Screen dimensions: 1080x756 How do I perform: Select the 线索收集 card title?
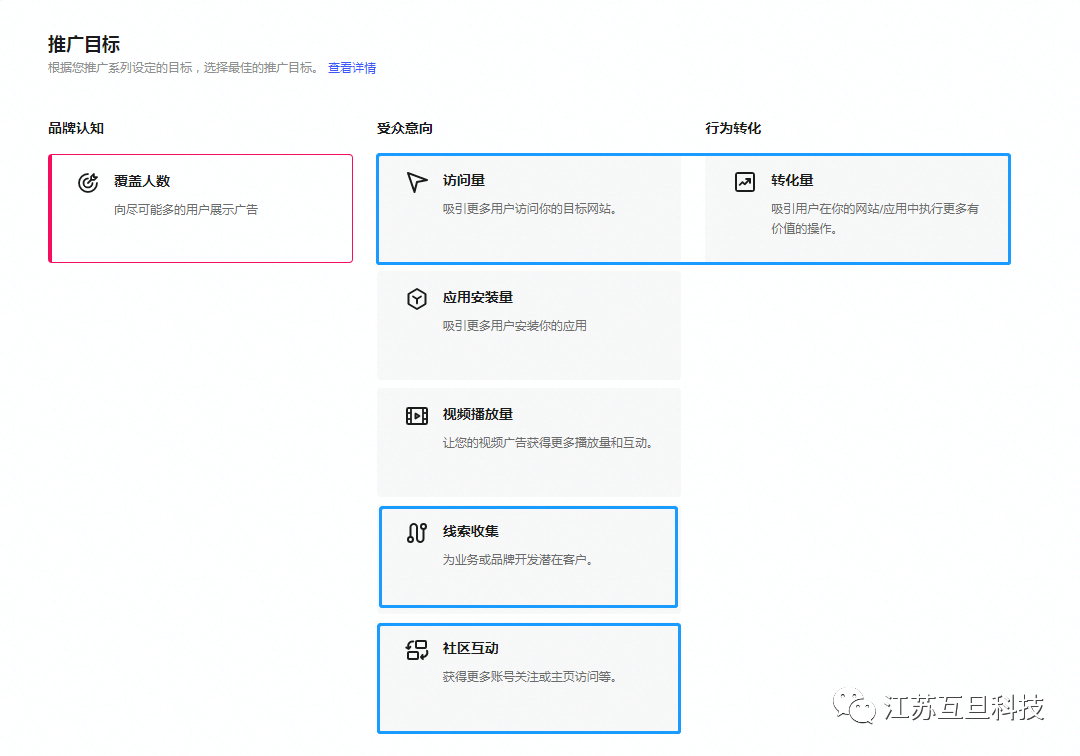click(x=471, y=532)
